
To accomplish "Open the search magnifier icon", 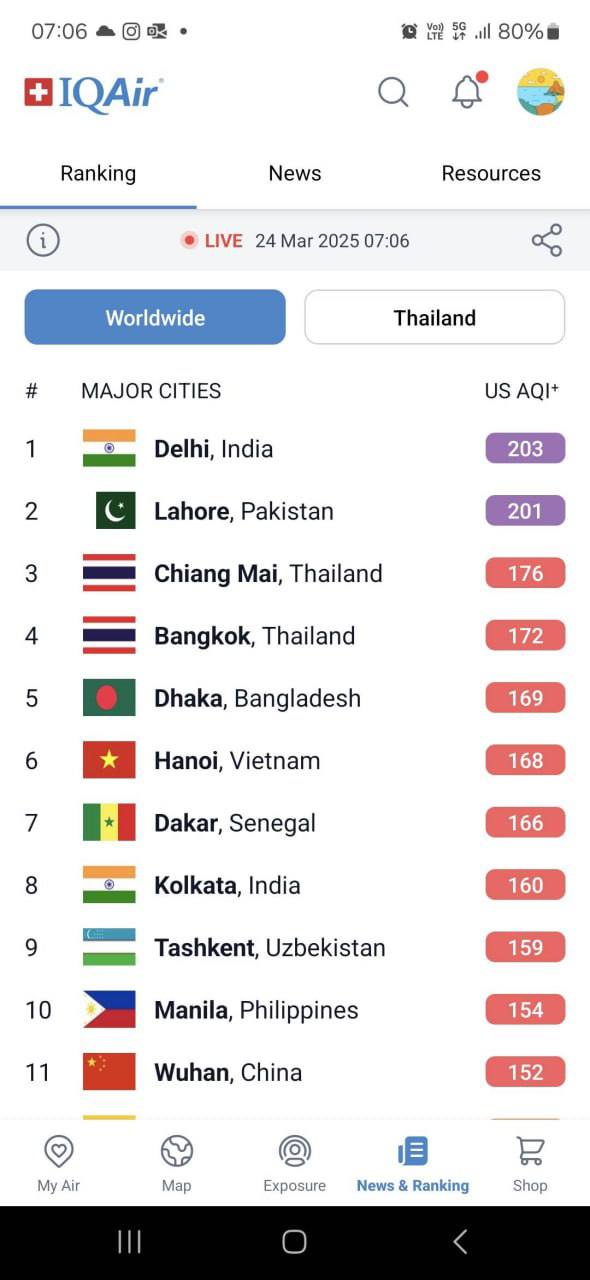I will tap(393, 92).
